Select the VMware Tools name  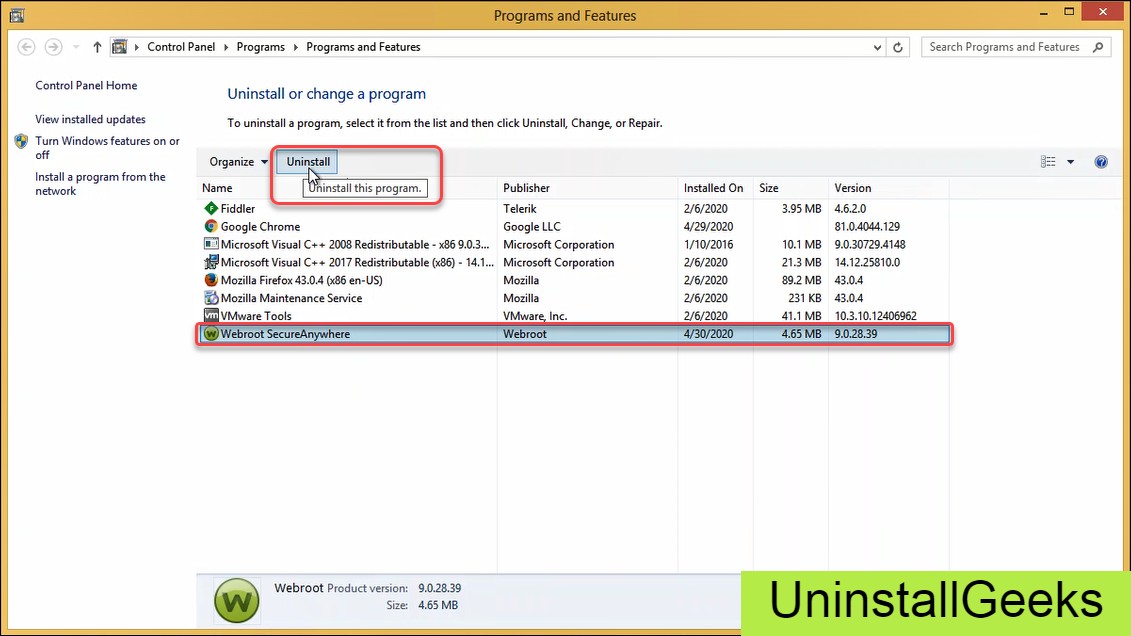(256, 316)
